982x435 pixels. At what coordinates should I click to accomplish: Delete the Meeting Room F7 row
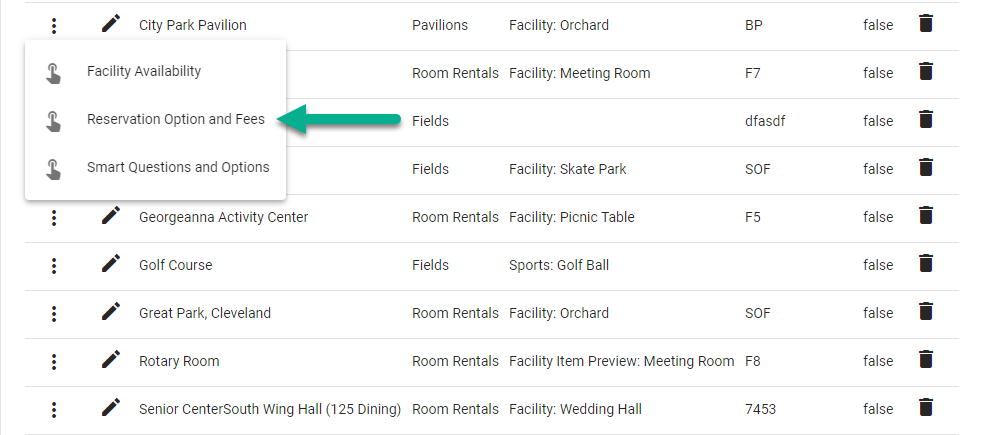coord(926,72)
